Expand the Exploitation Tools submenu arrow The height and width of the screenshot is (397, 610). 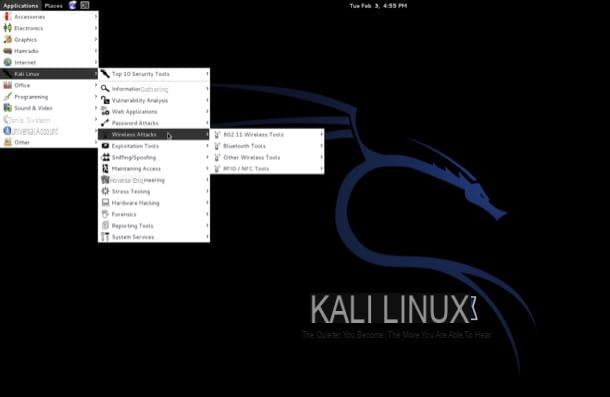pyautogui.click(x=207, y=146)
